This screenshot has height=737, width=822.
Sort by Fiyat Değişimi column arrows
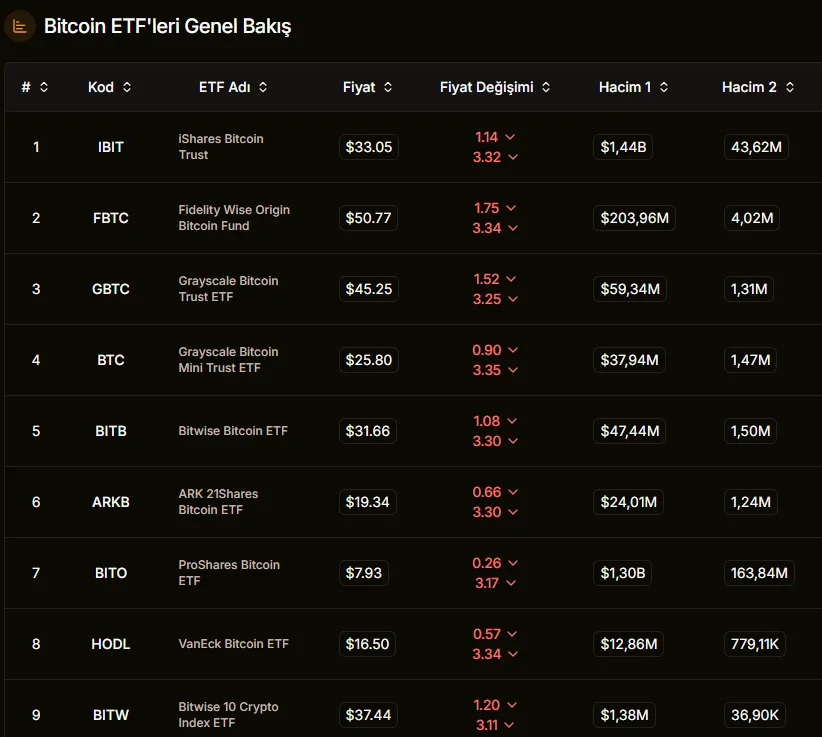coord(546,87)
